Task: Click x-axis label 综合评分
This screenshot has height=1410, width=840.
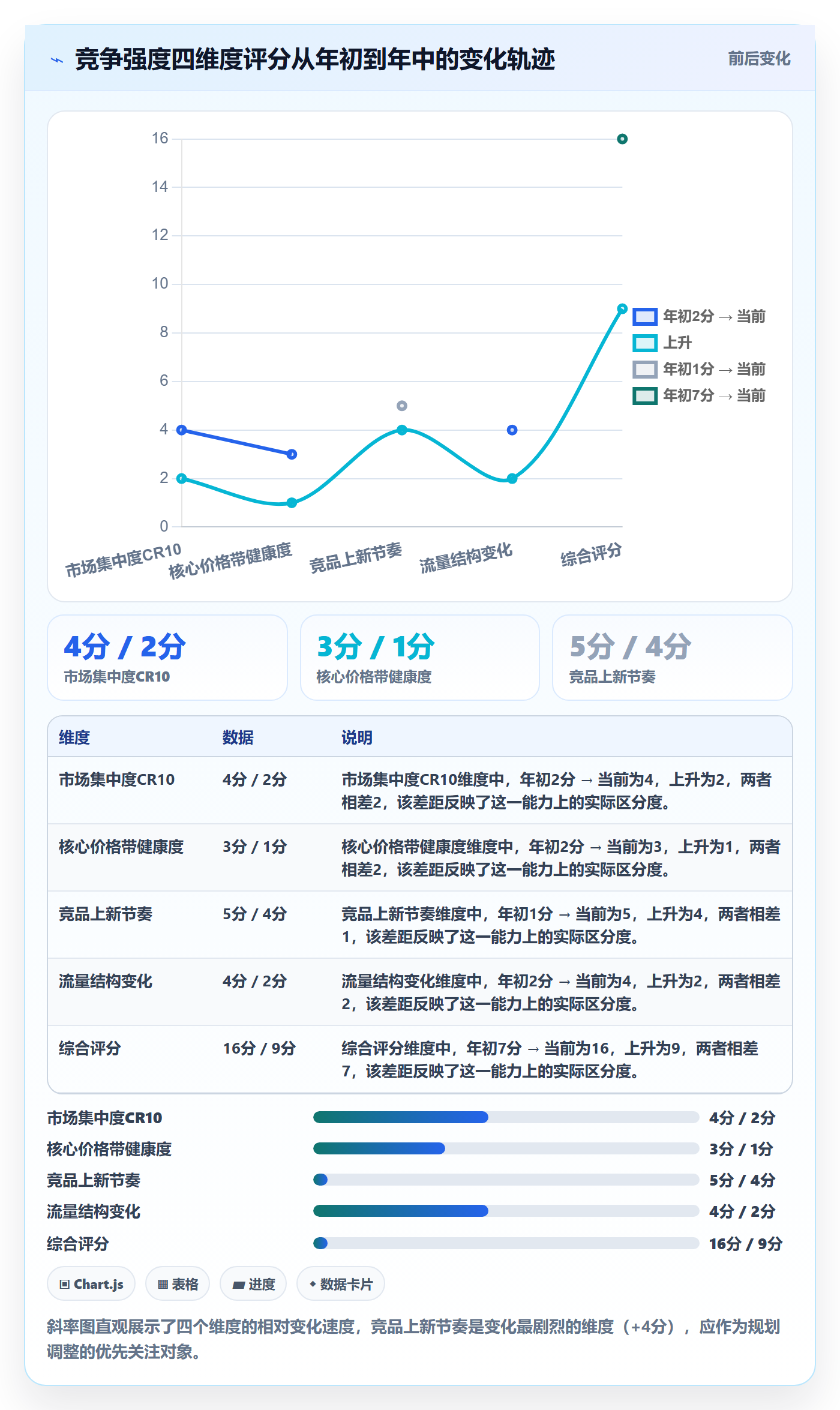Action: 591,554
